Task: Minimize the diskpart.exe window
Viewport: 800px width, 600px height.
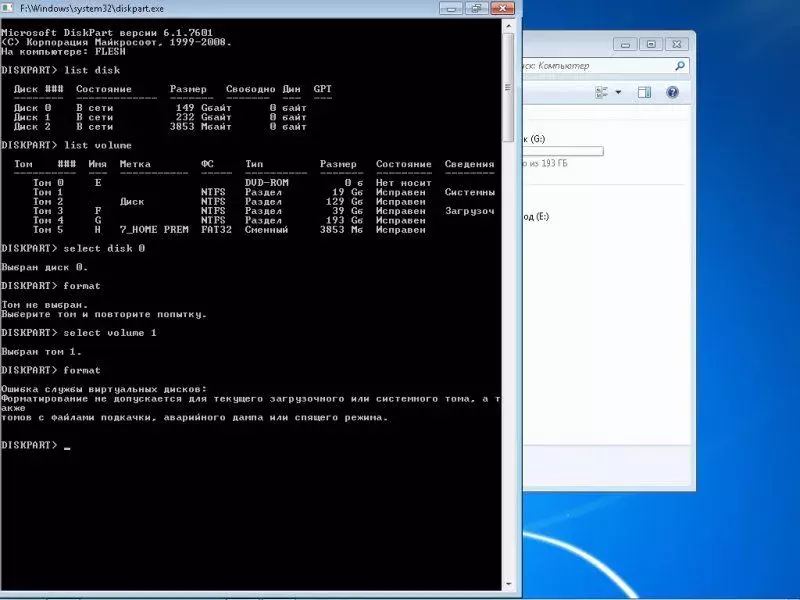Action: point(451,8)
